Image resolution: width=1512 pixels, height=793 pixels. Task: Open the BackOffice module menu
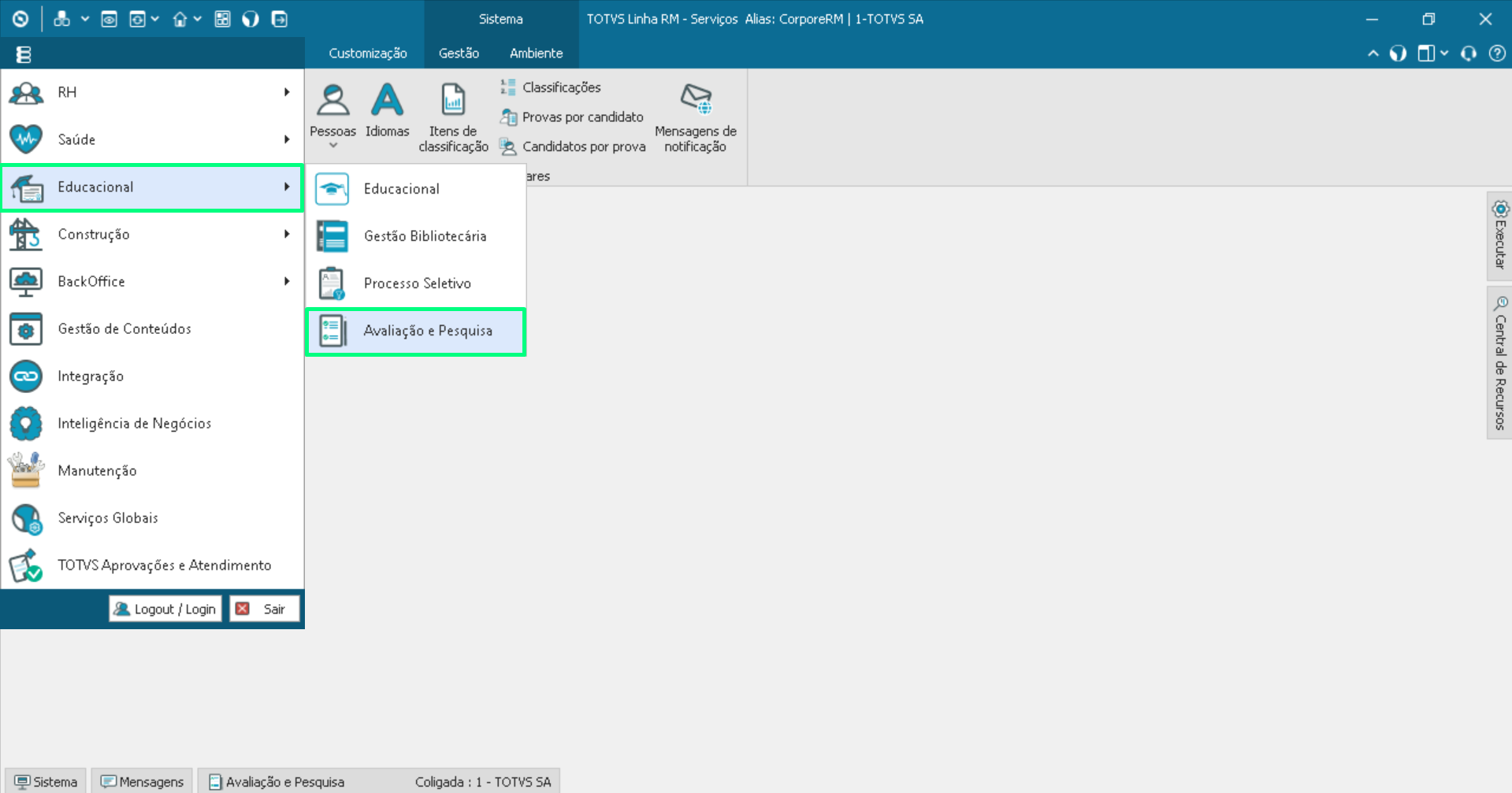152,281
